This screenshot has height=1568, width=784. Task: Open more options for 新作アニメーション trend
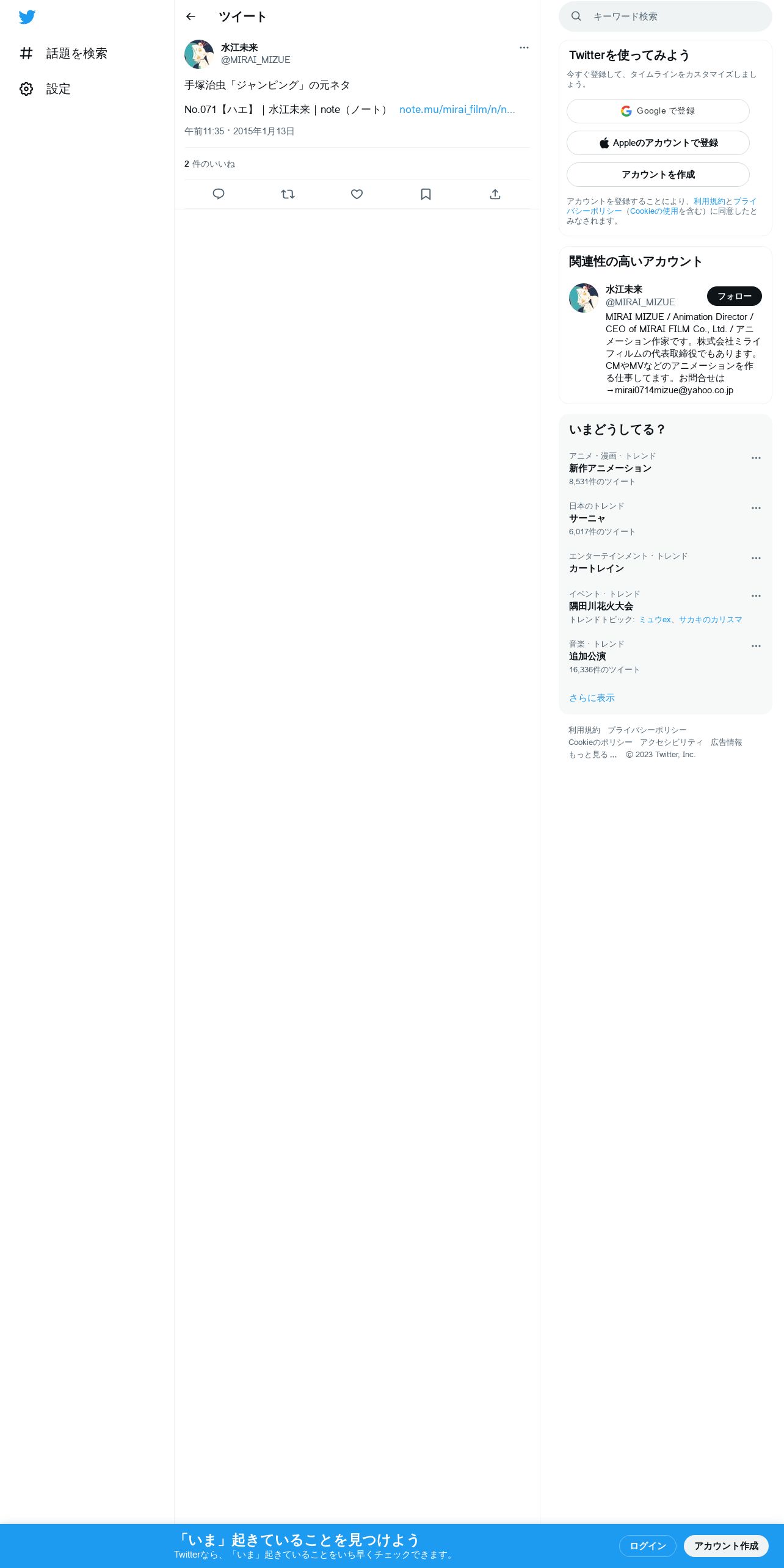(x=756, y=458)
